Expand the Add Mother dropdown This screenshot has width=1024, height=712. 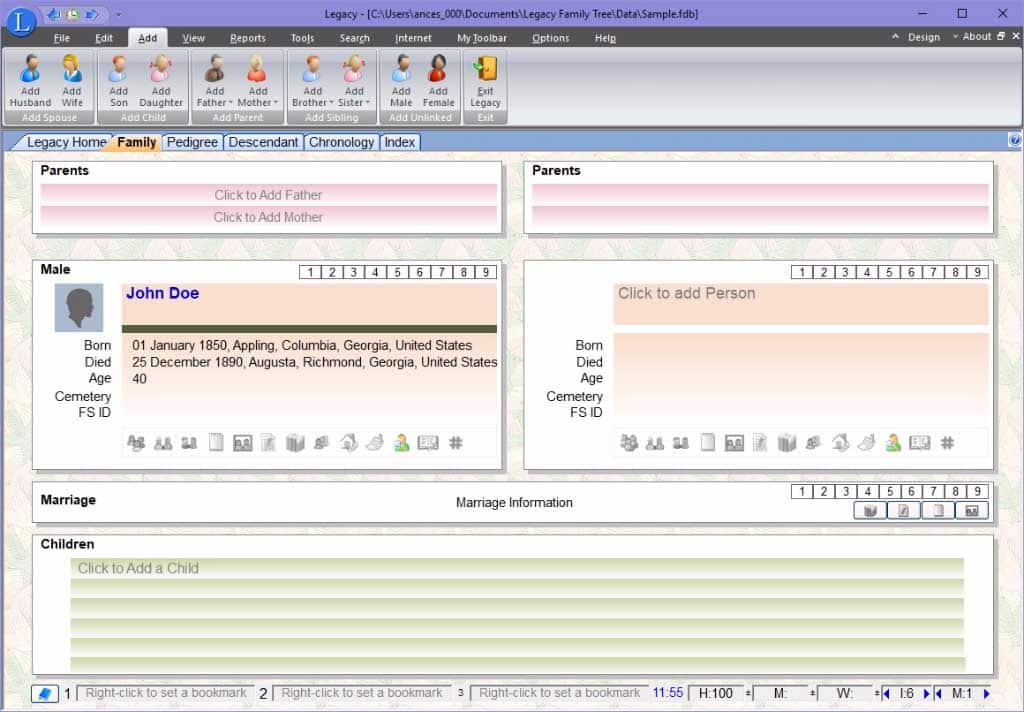coord(276,103)
